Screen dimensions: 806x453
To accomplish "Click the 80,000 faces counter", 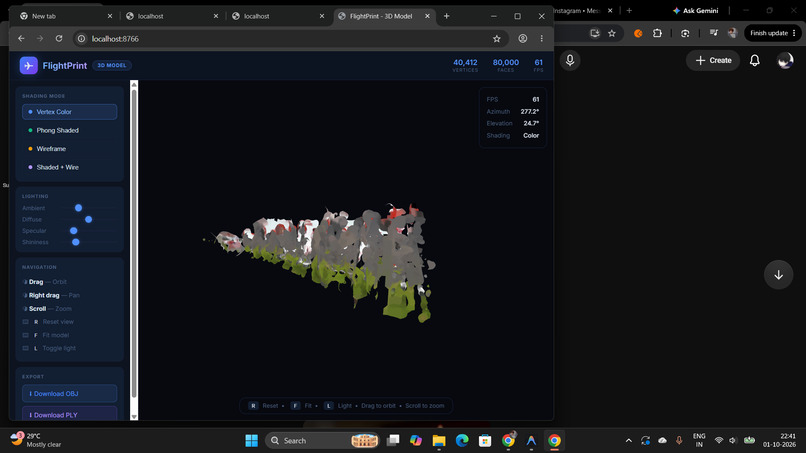I will coord(506,65).
